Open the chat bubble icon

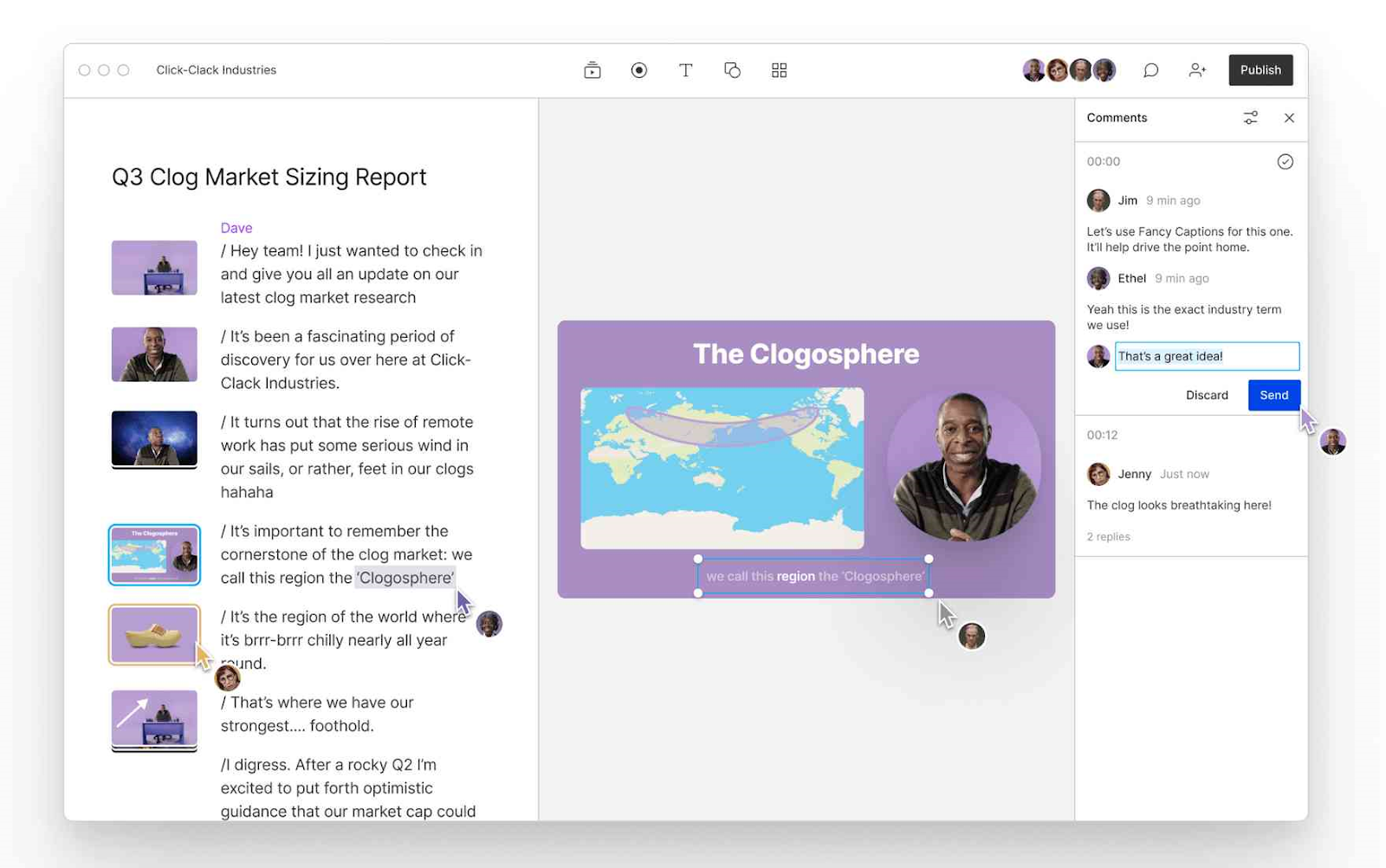click(1150, 70)
